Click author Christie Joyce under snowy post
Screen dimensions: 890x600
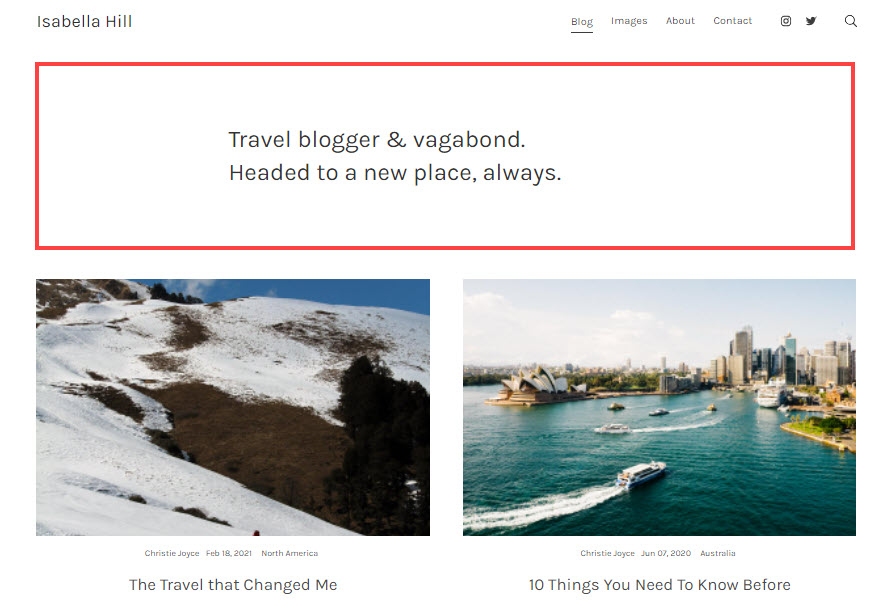click(x=171, y=553)
